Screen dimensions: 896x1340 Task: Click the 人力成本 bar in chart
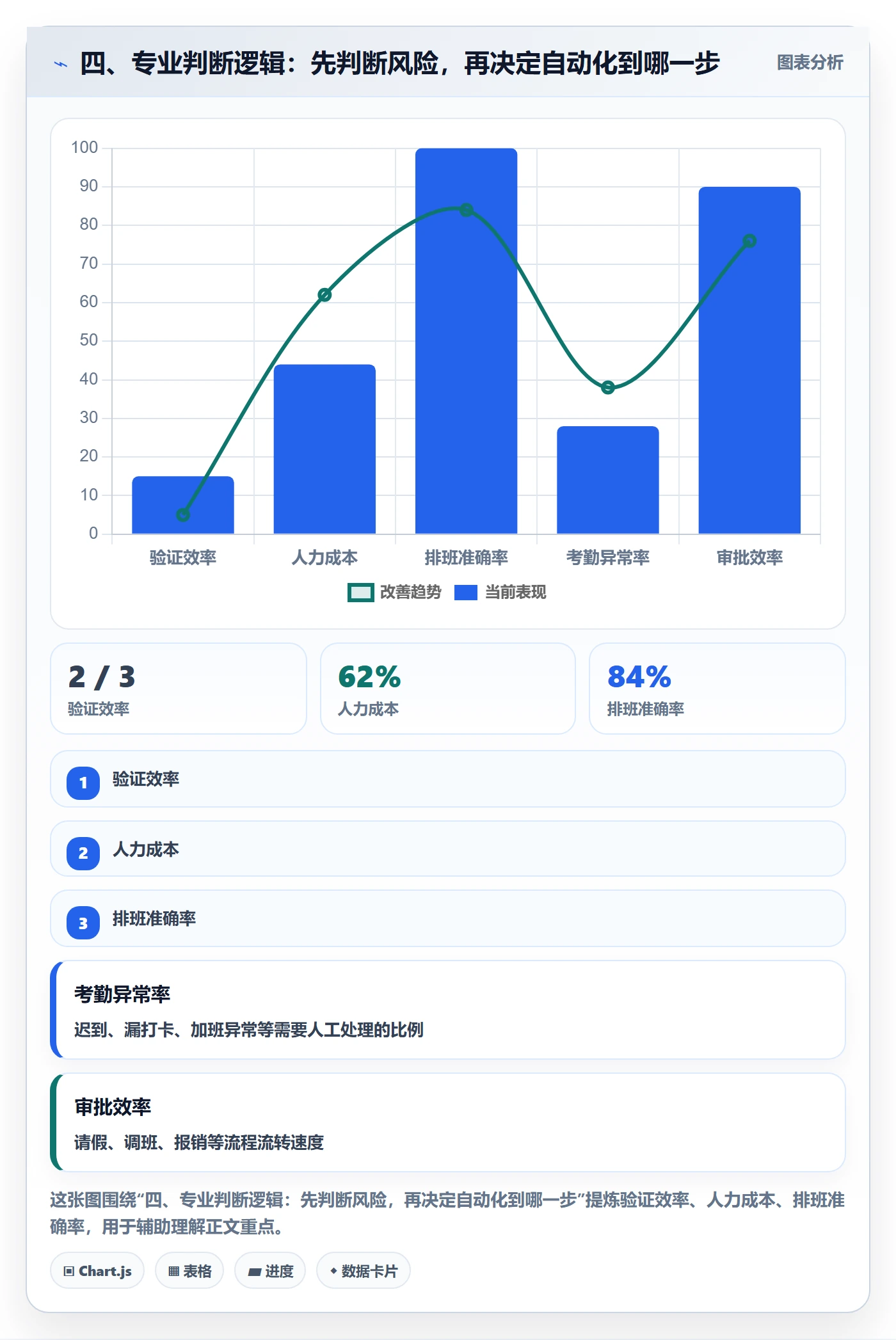324,449
